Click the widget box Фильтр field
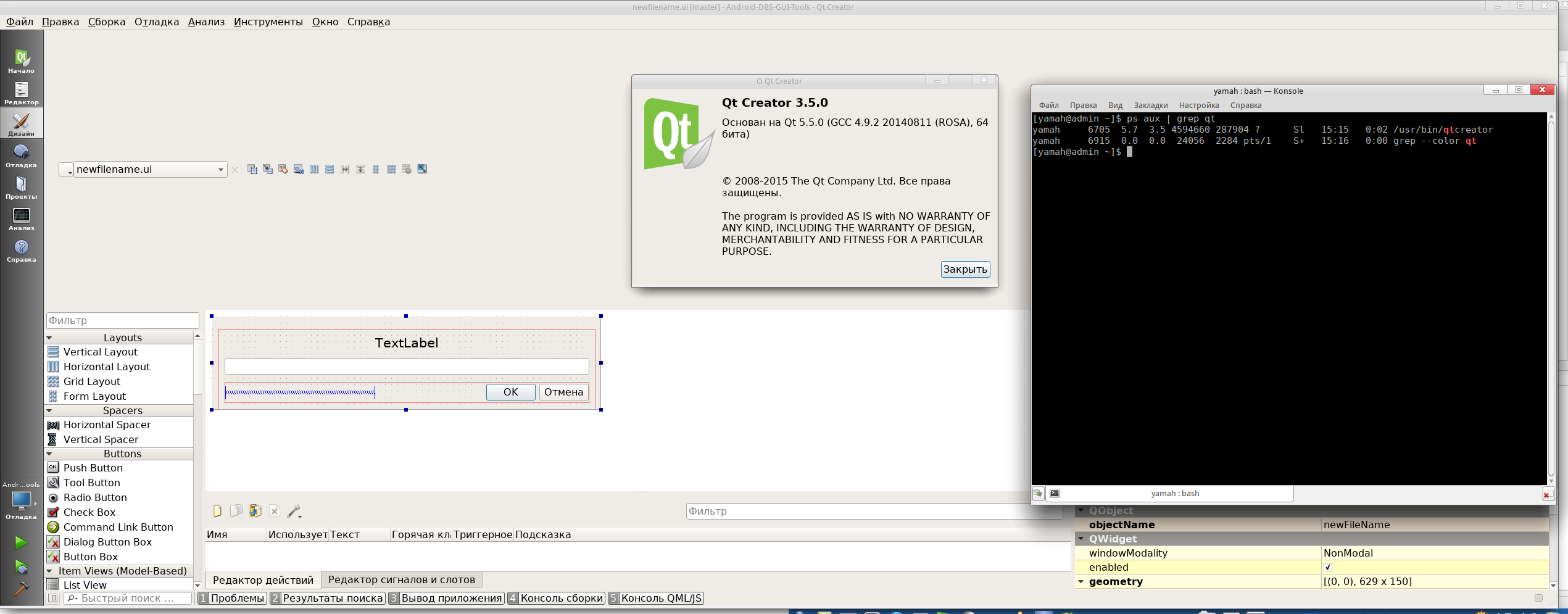Screen dimensions: 1568x614 [123, 320]
